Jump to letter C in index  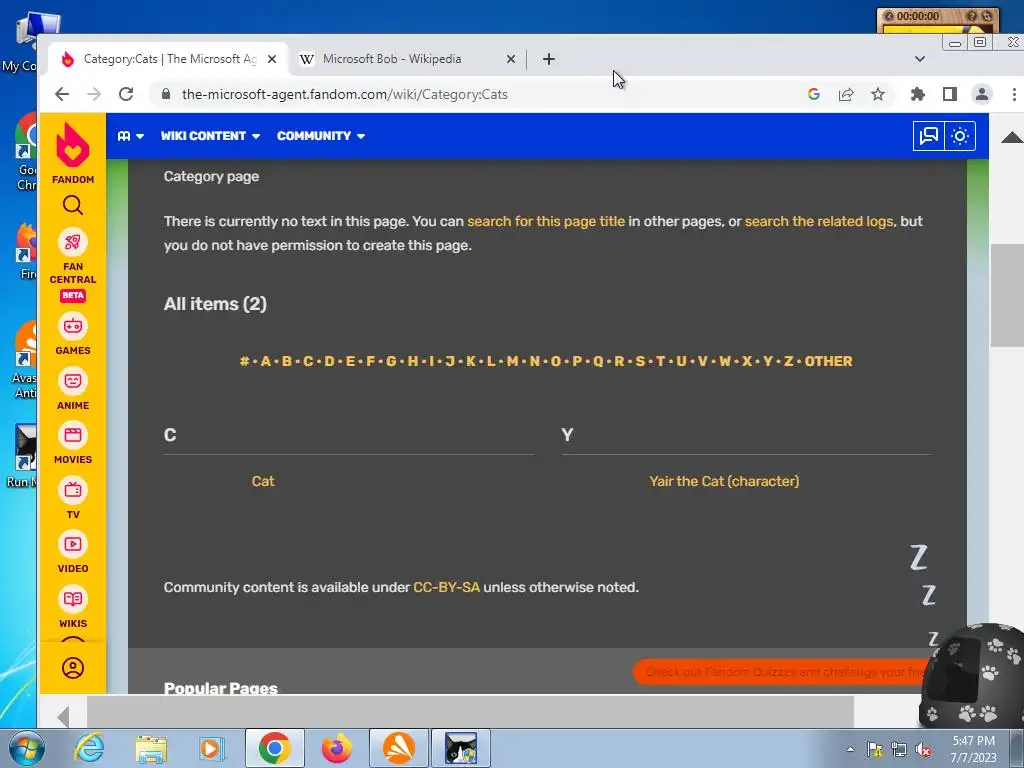[308, 361]
